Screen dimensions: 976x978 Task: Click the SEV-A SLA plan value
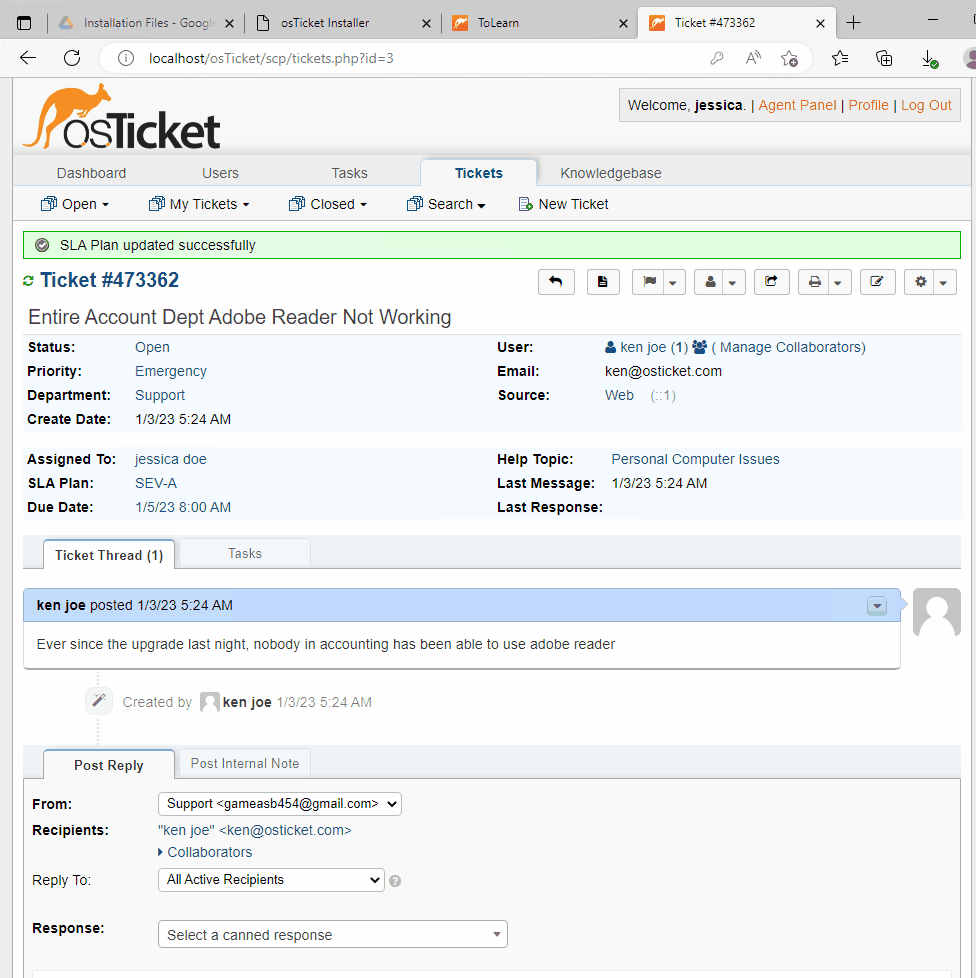156,483
